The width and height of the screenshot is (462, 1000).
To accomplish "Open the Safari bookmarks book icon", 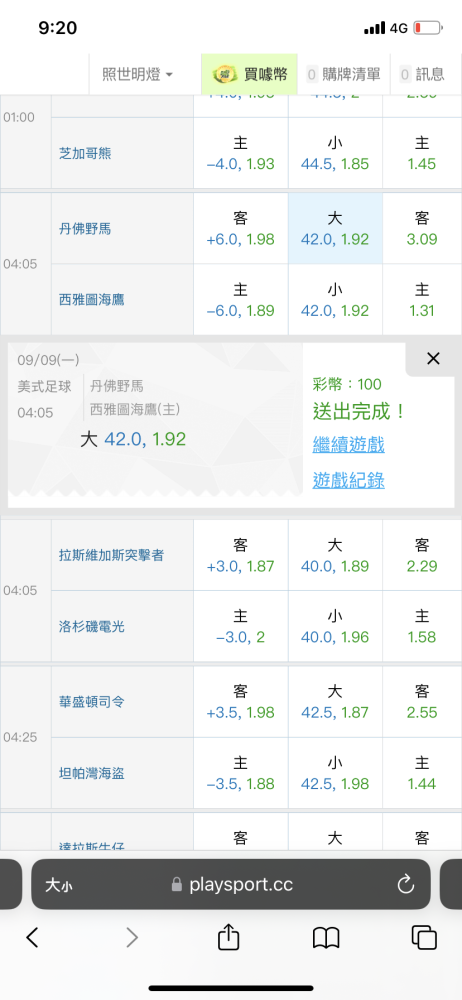I will 326,938.
